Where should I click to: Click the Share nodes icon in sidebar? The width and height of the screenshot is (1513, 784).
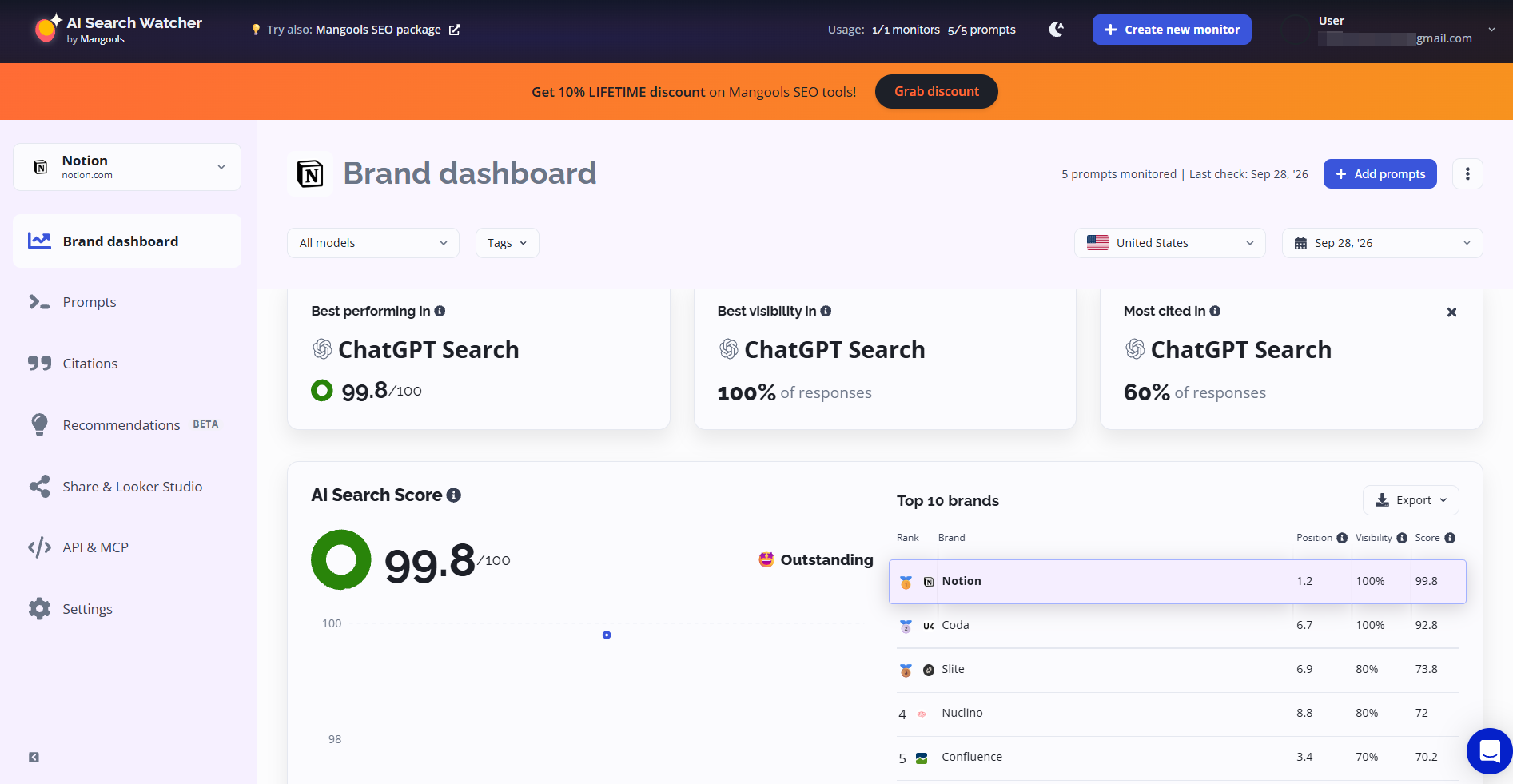pos(39,486)
